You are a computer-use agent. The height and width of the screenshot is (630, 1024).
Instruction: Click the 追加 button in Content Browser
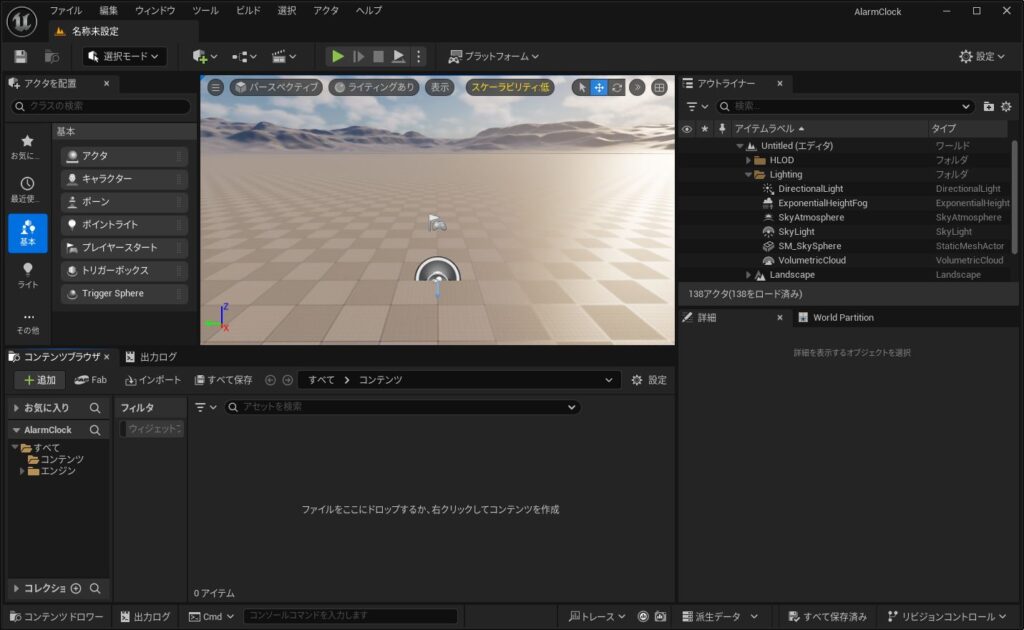pyautogui.click(x=40, y=380)
